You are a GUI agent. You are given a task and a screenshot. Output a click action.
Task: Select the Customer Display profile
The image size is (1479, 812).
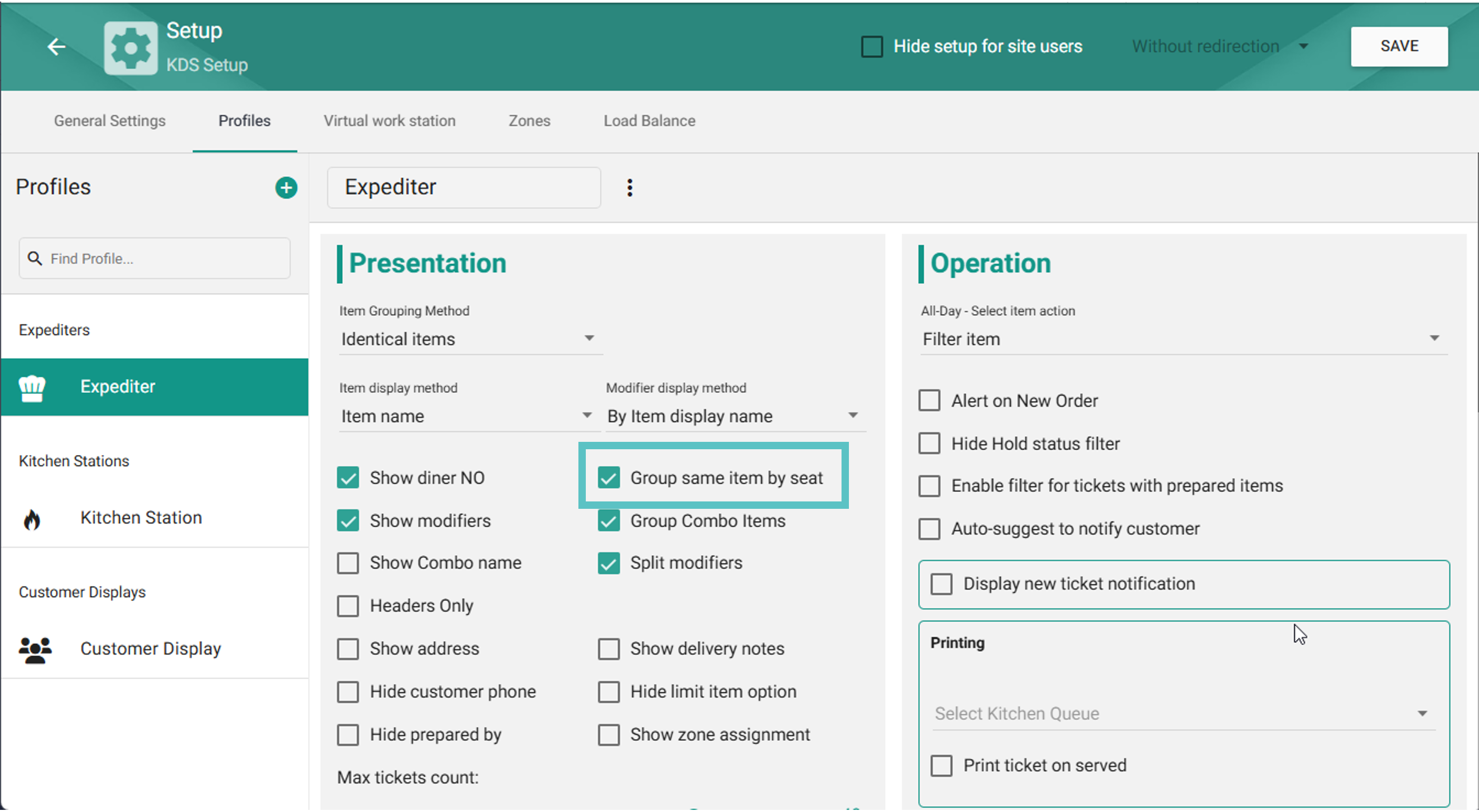tap(154, 650)
